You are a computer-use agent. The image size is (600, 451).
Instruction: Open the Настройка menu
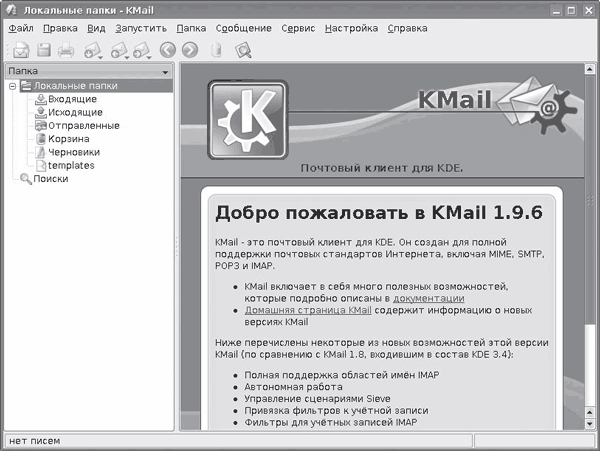point(351,28)
